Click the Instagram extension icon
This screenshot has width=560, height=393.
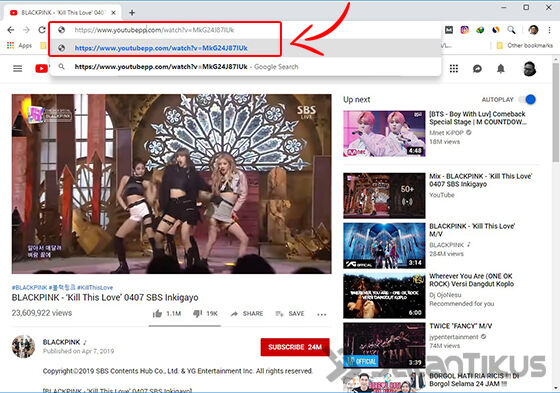[464, 30]
